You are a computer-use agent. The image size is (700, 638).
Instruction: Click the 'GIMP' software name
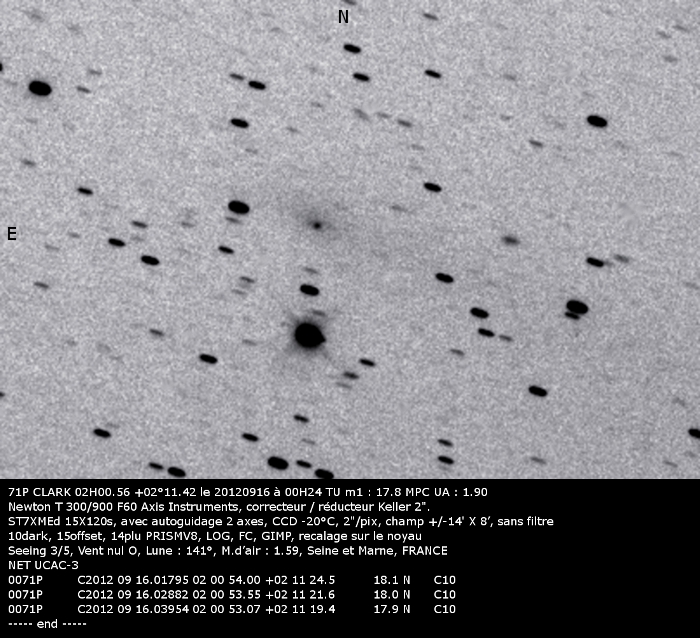point(276,536)
